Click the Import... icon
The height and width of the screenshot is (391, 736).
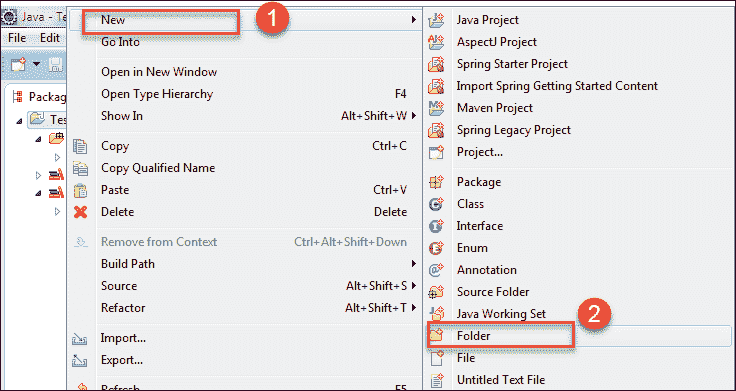(x=81, y=338)
